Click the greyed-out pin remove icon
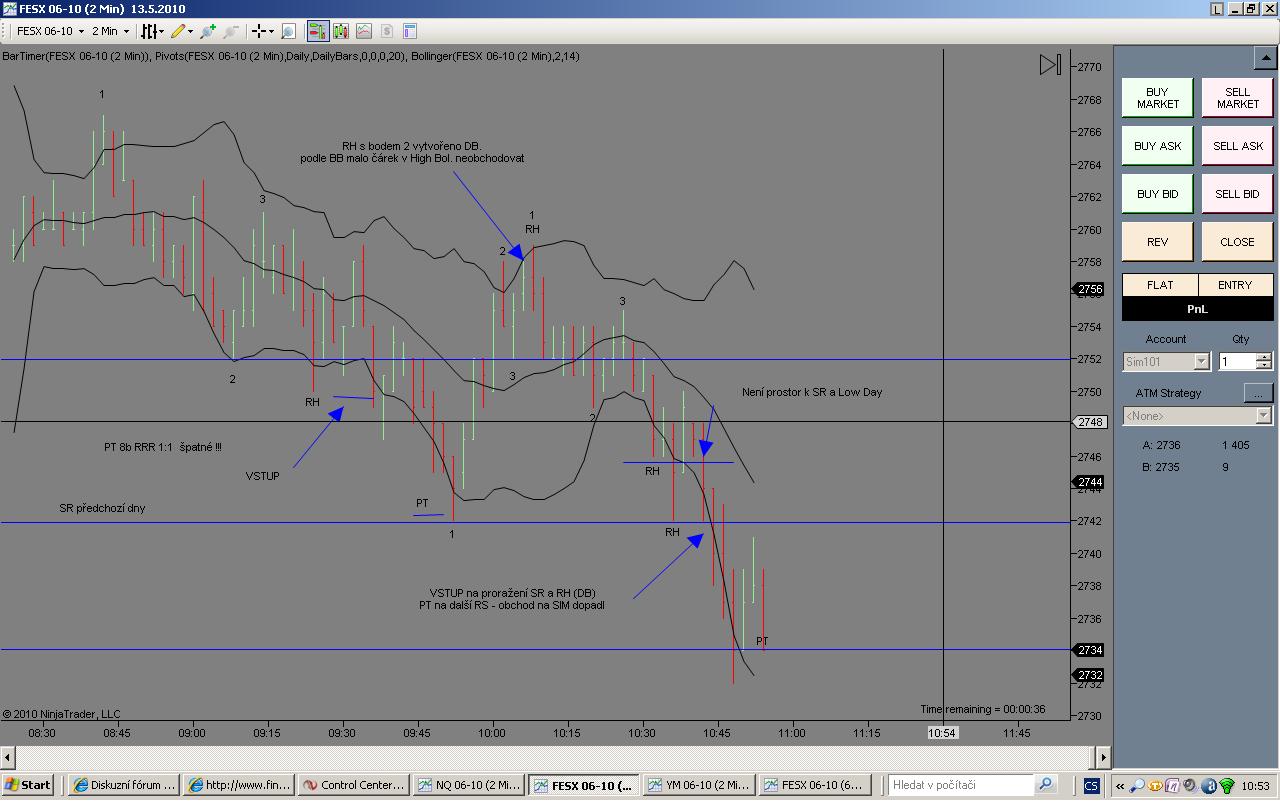This screenshot has width=1280, height=802. point(231,32)
